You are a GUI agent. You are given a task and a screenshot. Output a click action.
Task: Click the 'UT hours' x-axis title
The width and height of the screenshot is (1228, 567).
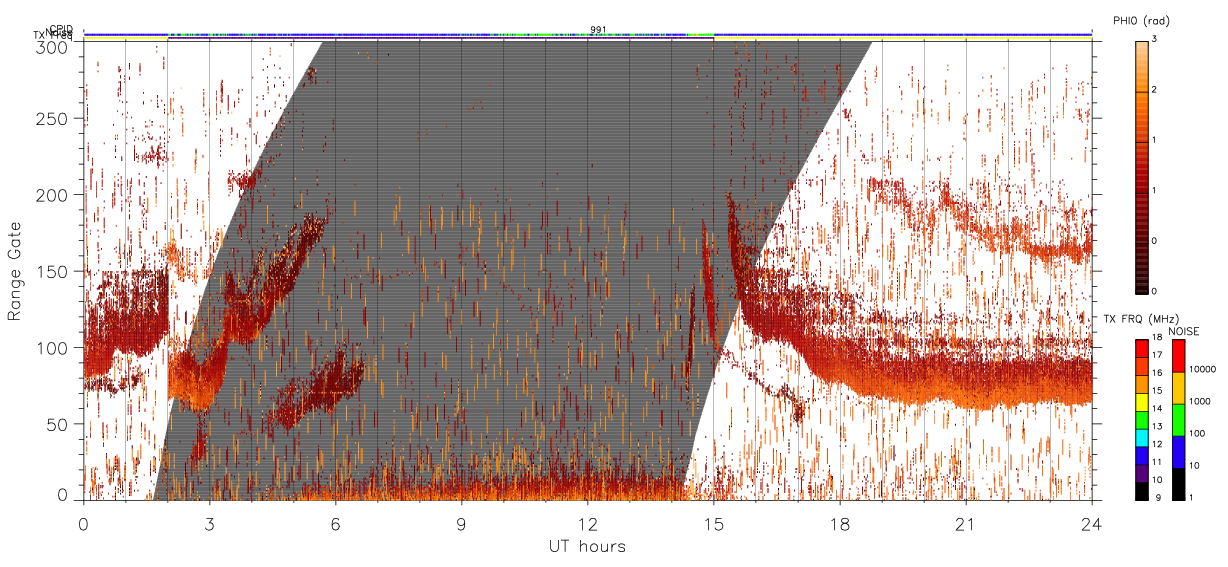[586, 546]
